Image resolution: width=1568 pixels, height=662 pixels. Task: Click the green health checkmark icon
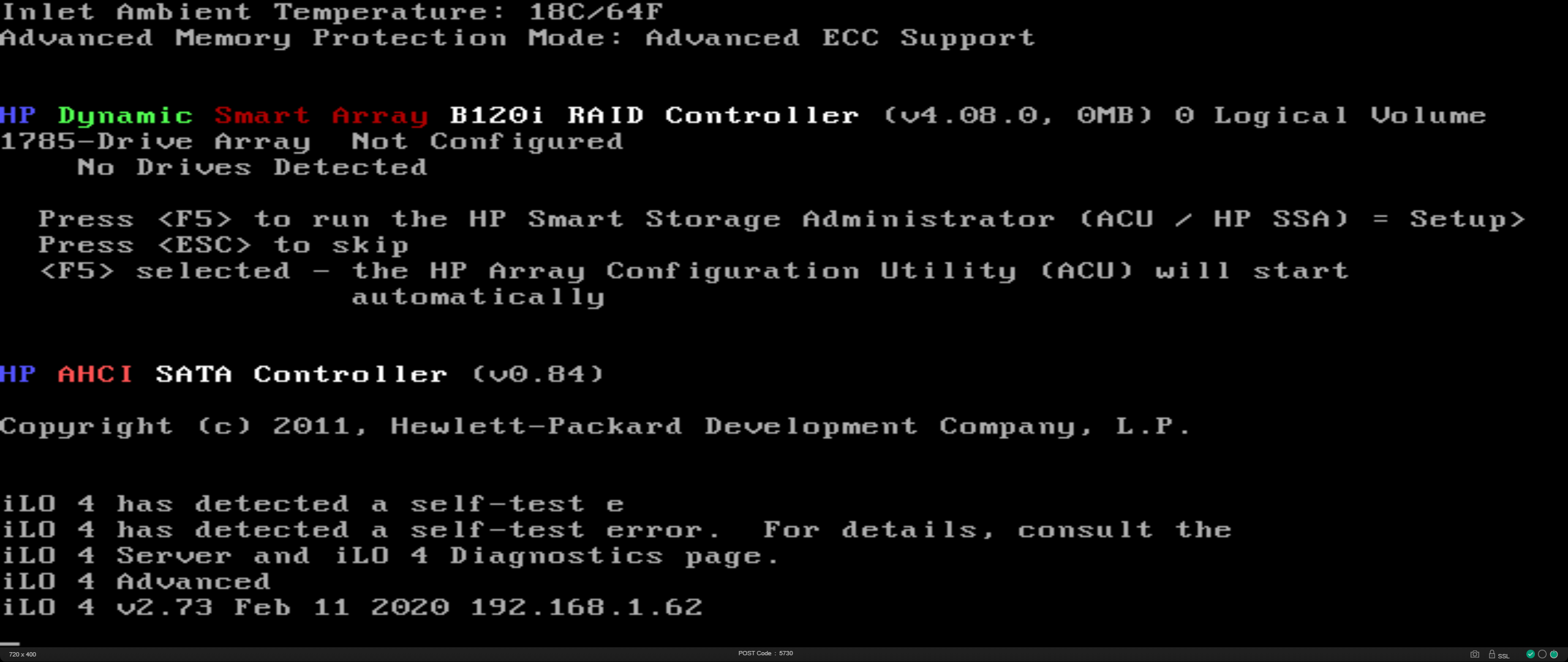click(1530, 654)
